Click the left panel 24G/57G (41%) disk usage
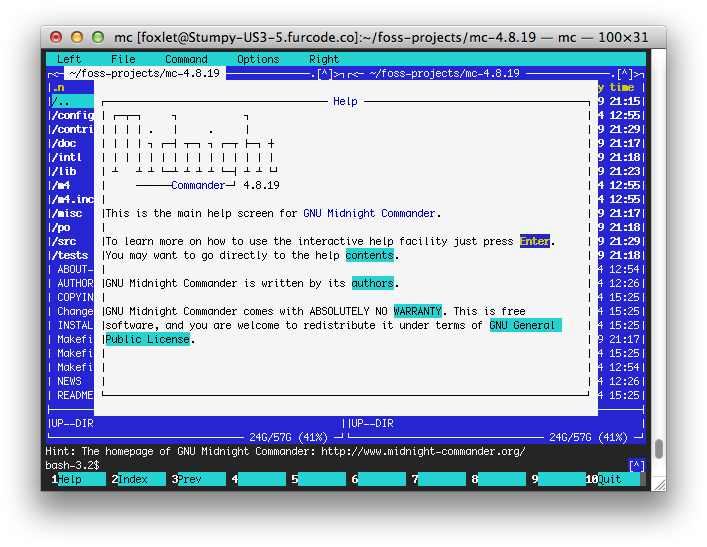707x547 pixels. (x=288, y=437)
